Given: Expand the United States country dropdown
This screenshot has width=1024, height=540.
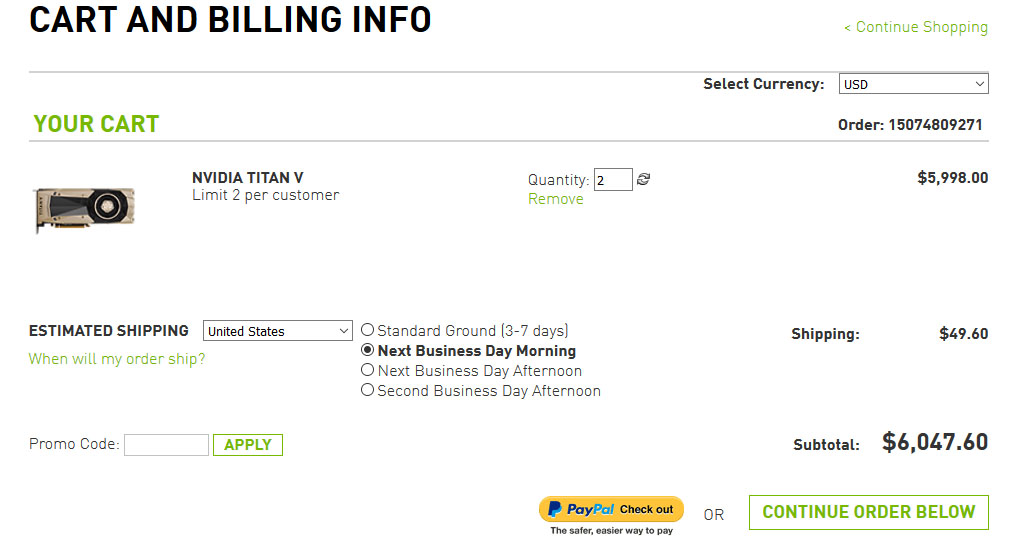Looking at the screenshot, I should [x=277, y=331].
